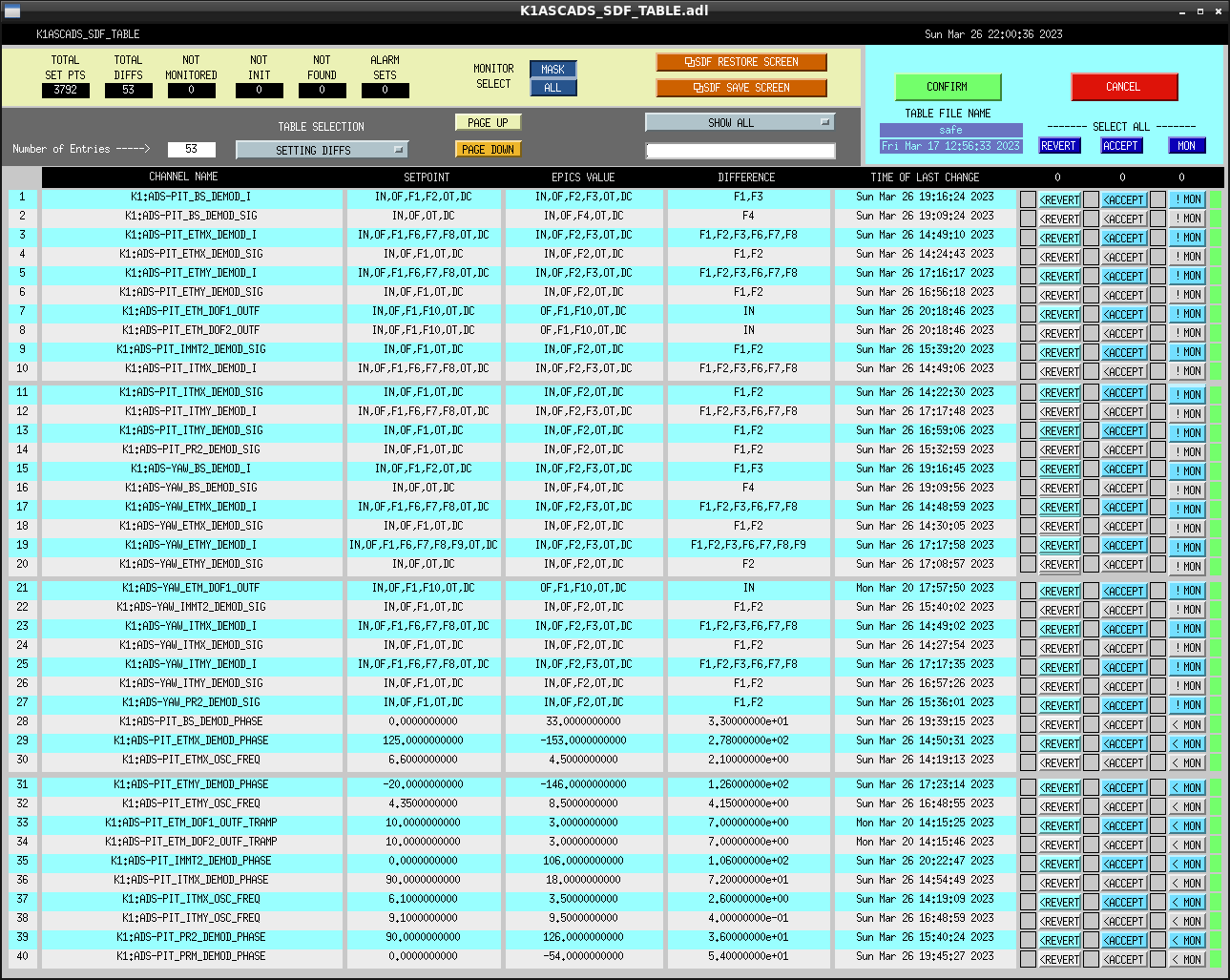Click the CHANNEL NAME column header
This screenshot has height=980, width=1230.
(183, 177)
